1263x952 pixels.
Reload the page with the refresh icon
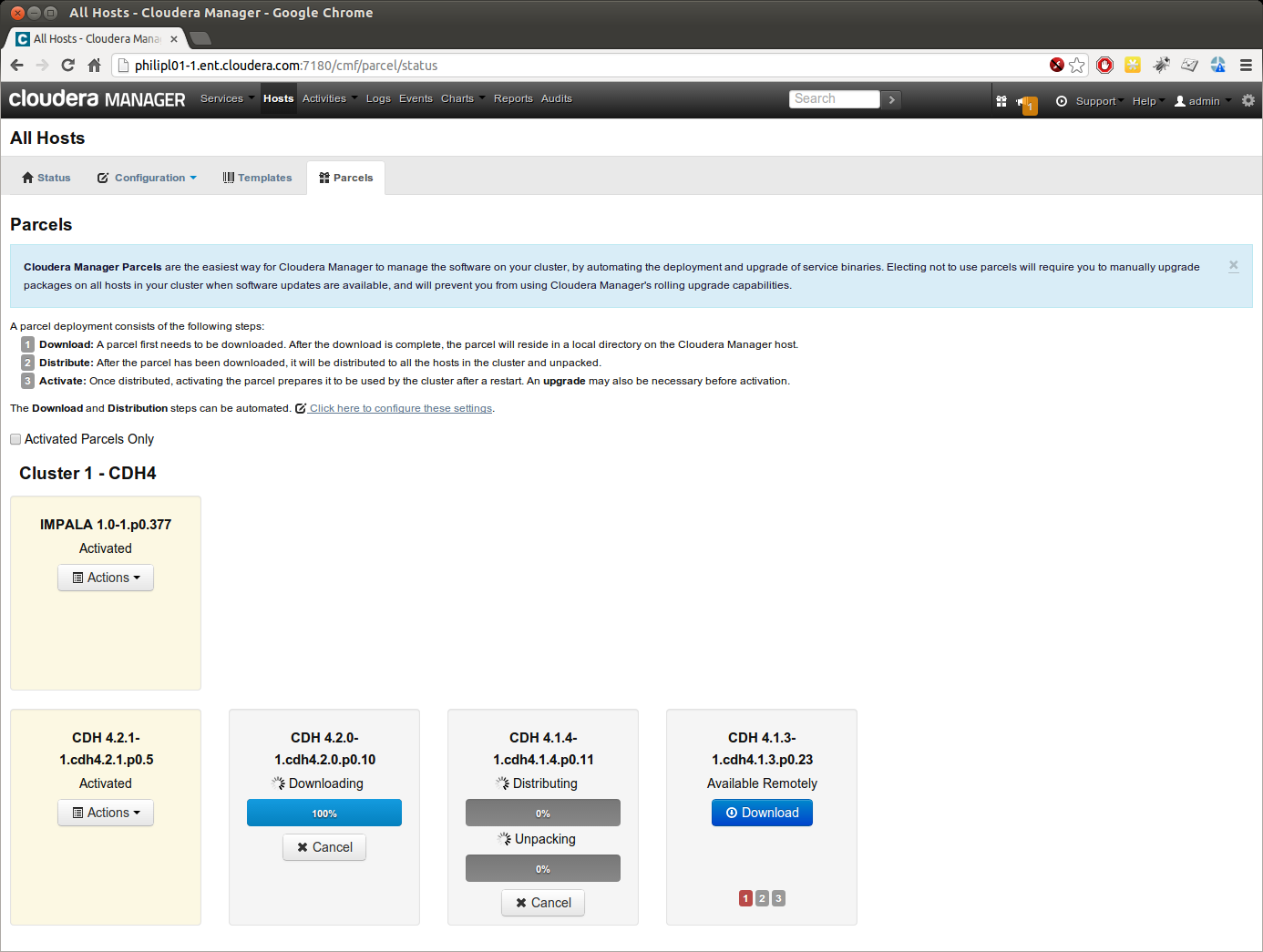coord(67,65)
